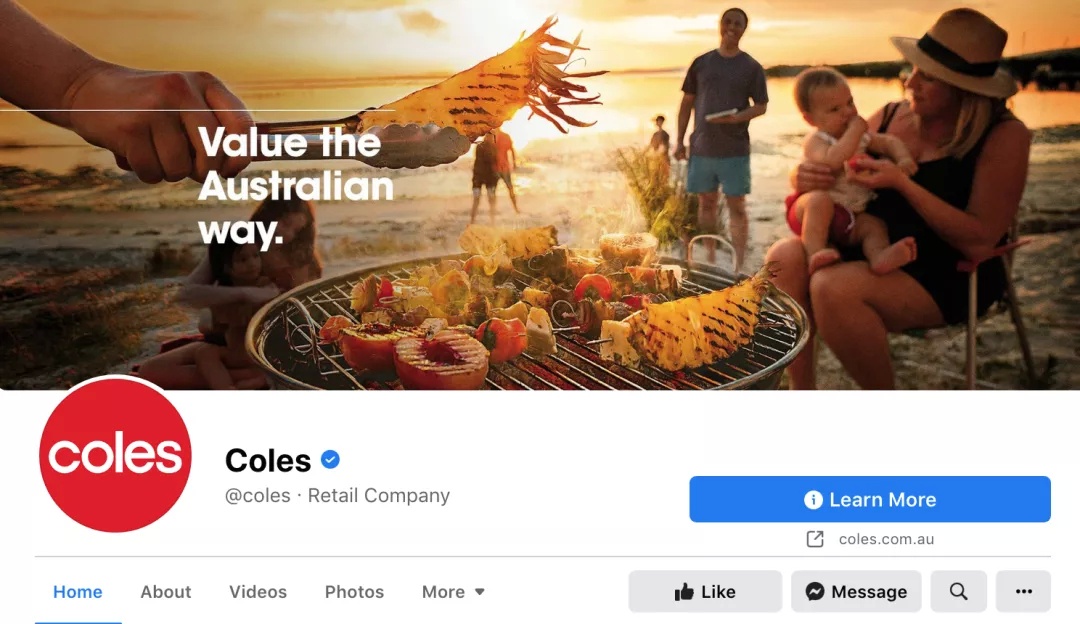Open the page search magnifier
Viewport: 1080px width, 624px height.
[959, 591]
